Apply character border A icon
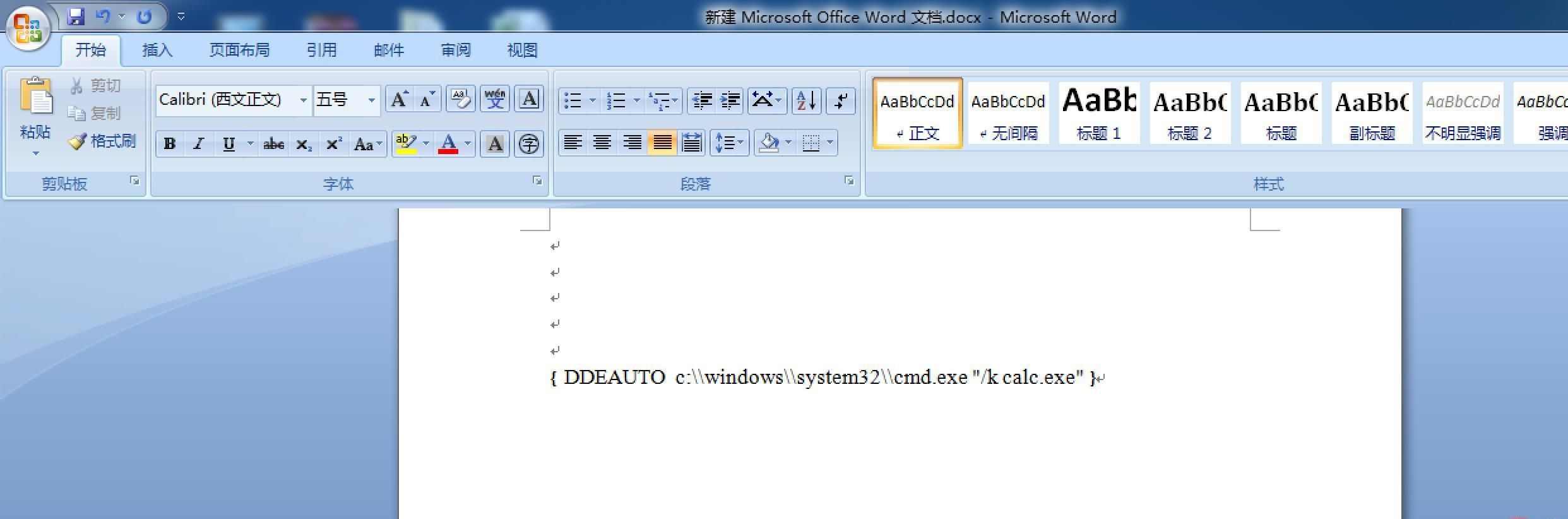Image resolution: width=1568 pixels, height=519 pixels. 529,100
